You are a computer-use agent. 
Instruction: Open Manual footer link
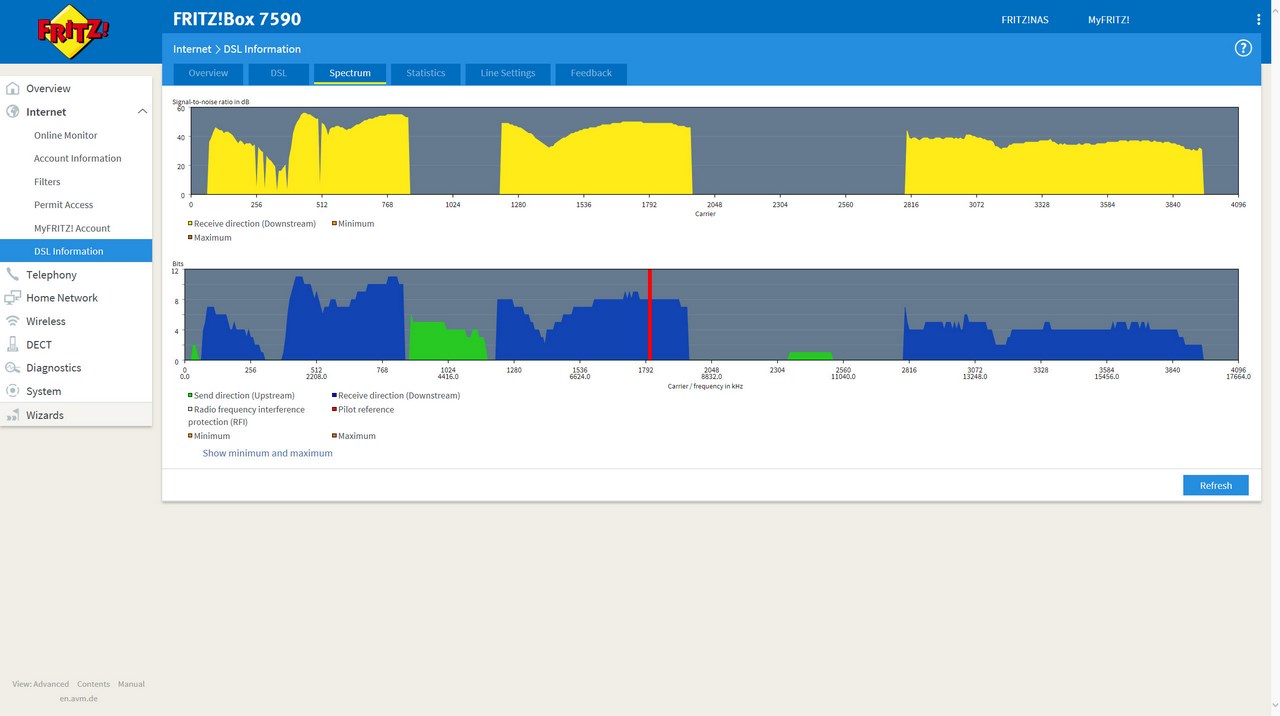[131, 684]
